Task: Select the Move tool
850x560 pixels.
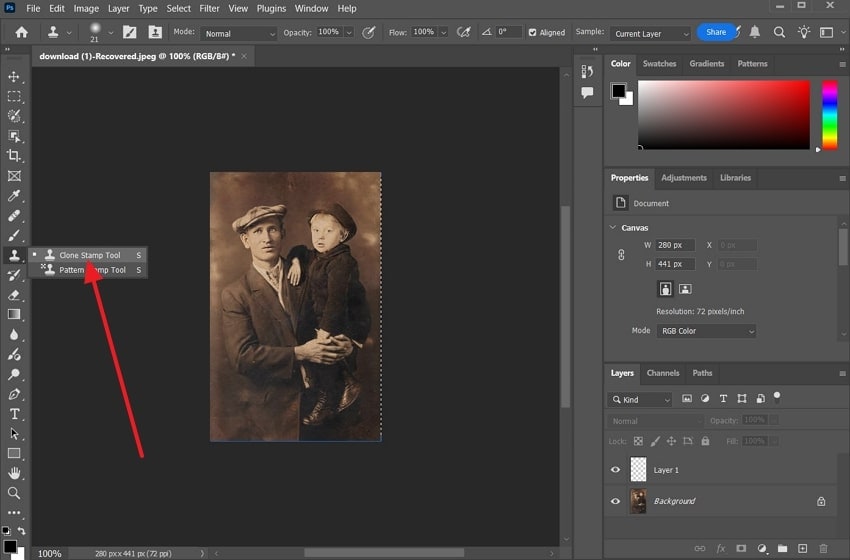Action: point(14,77)
